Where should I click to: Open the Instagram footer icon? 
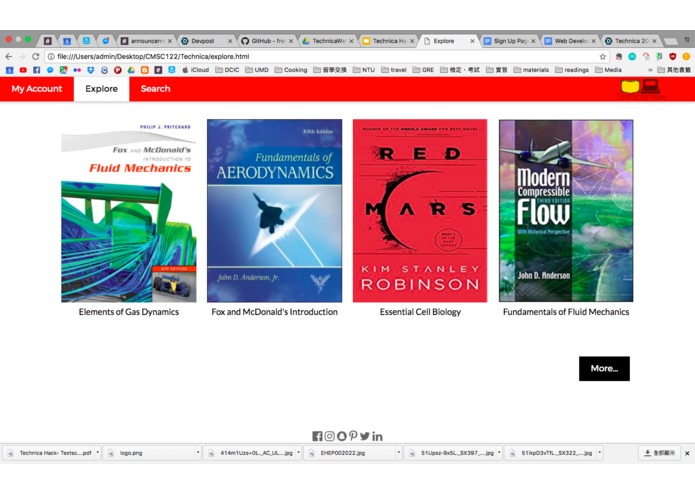[329, 436]
